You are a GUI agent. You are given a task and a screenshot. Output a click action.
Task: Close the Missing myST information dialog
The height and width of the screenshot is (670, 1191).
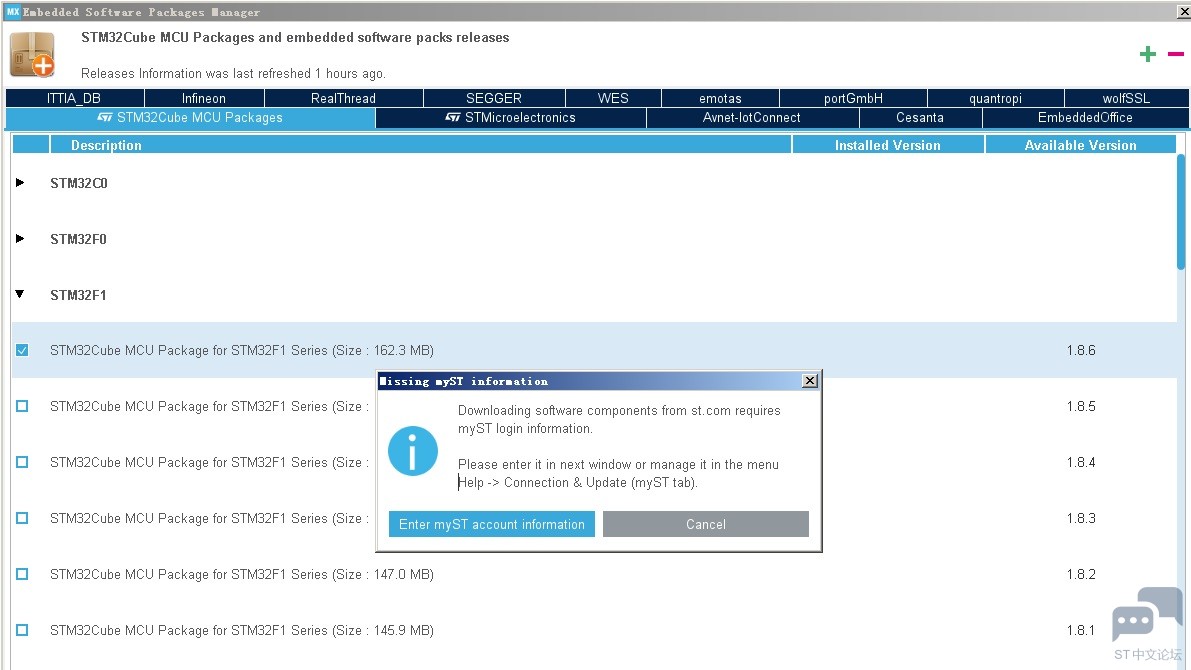(x=810, y=381)
